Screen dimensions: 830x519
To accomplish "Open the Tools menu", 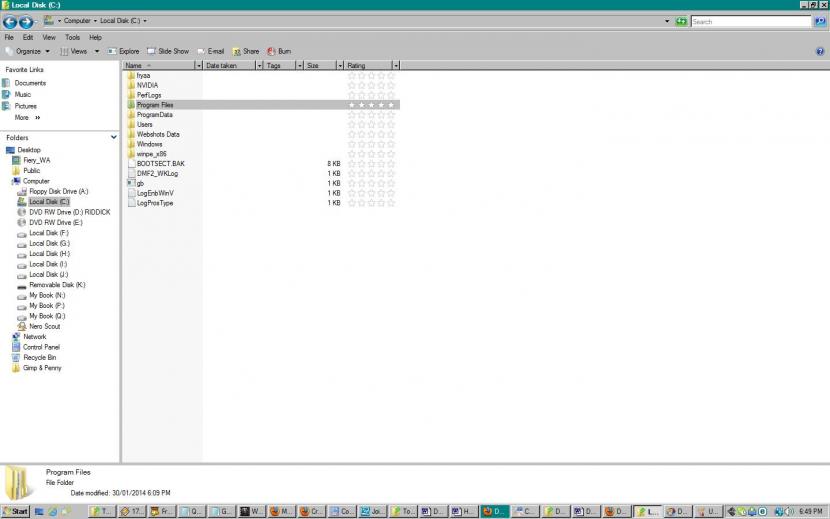I will click(72, 37).
